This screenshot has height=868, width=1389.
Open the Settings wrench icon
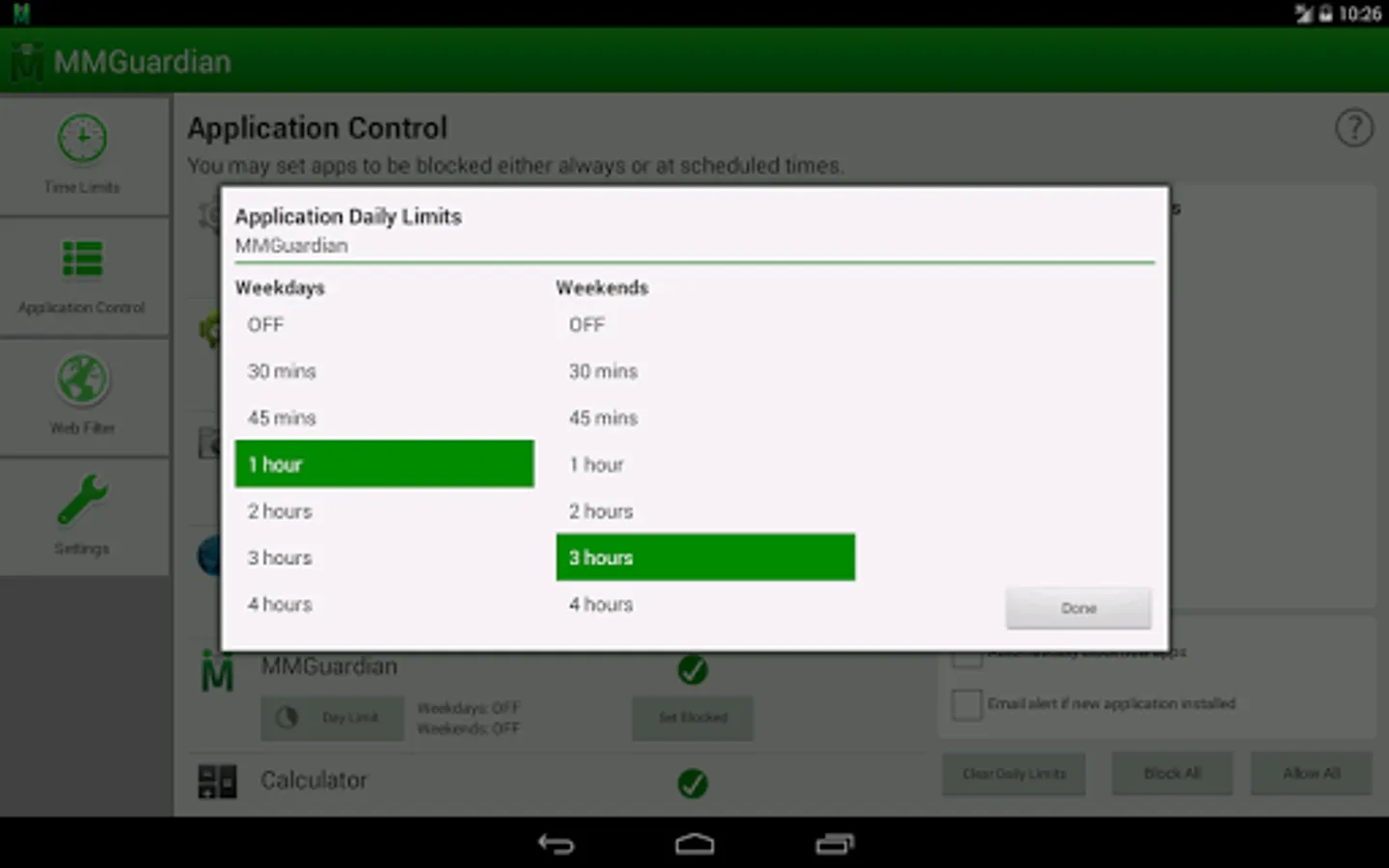82,500
